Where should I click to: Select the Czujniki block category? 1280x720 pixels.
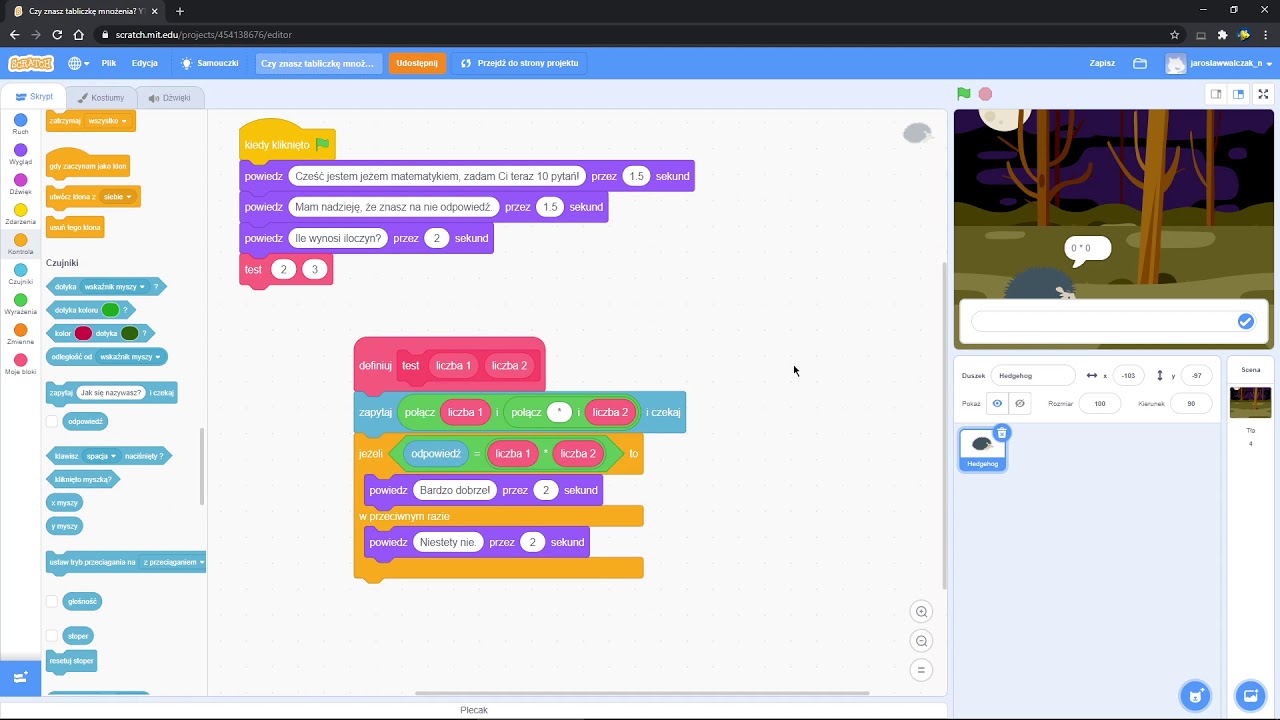[x=20, y=275]
